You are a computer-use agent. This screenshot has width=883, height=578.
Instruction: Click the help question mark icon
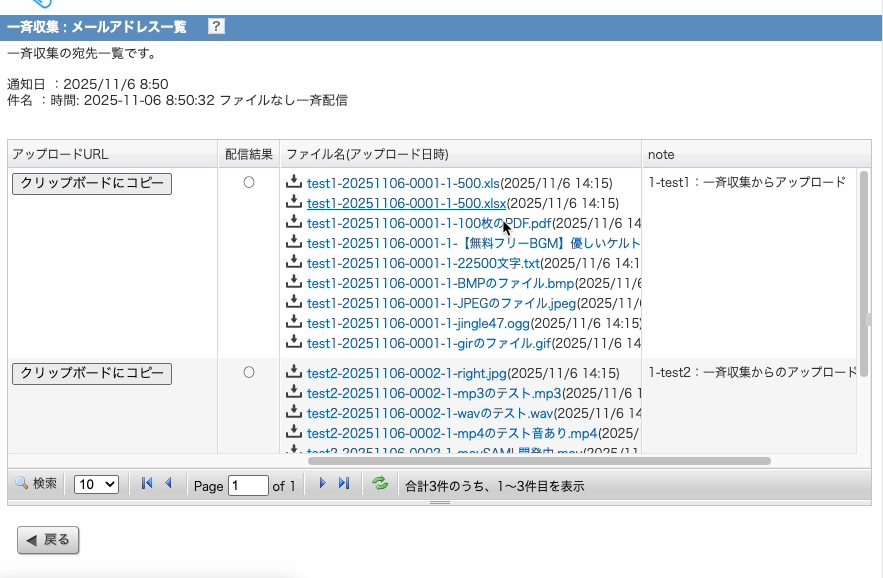216,27
